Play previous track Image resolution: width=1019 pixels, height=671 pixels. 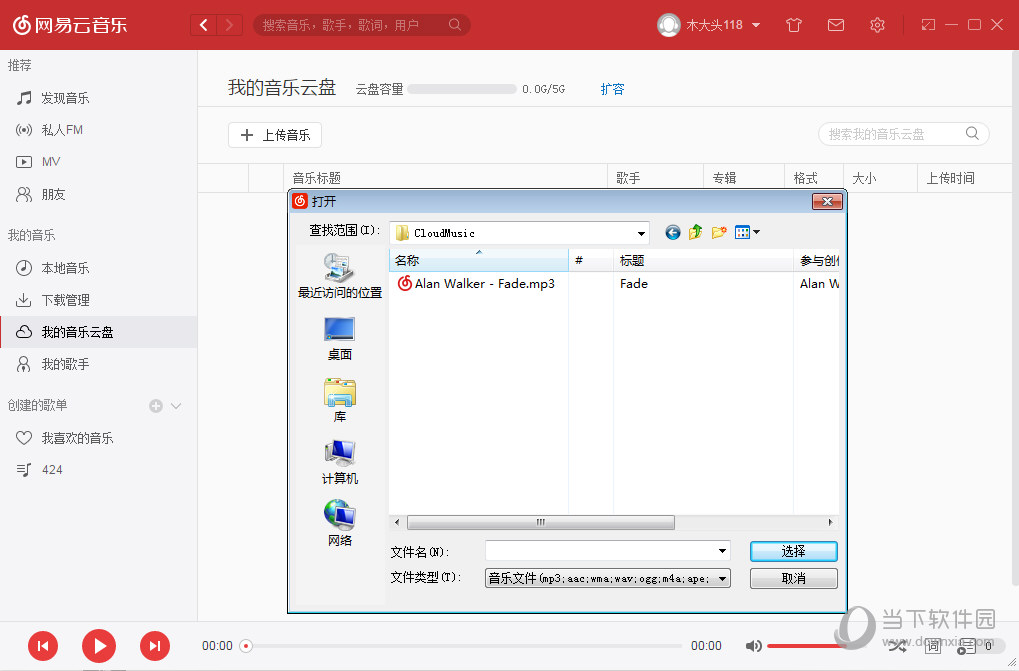tap(43, 646)
